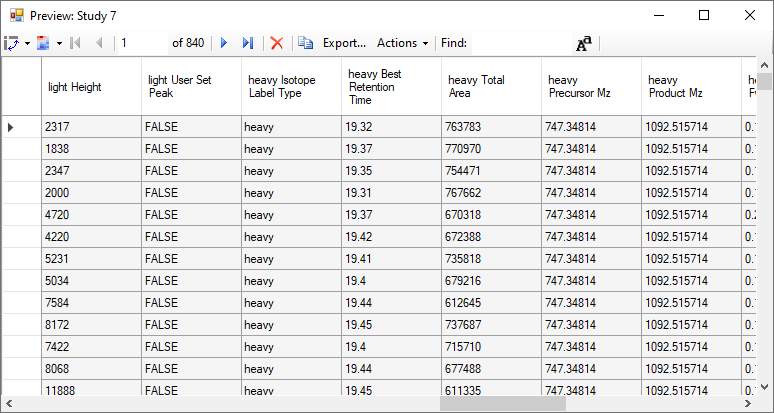Screen dimensions: 774x413
Task: Click the current record number field
Action: point(143,43)
